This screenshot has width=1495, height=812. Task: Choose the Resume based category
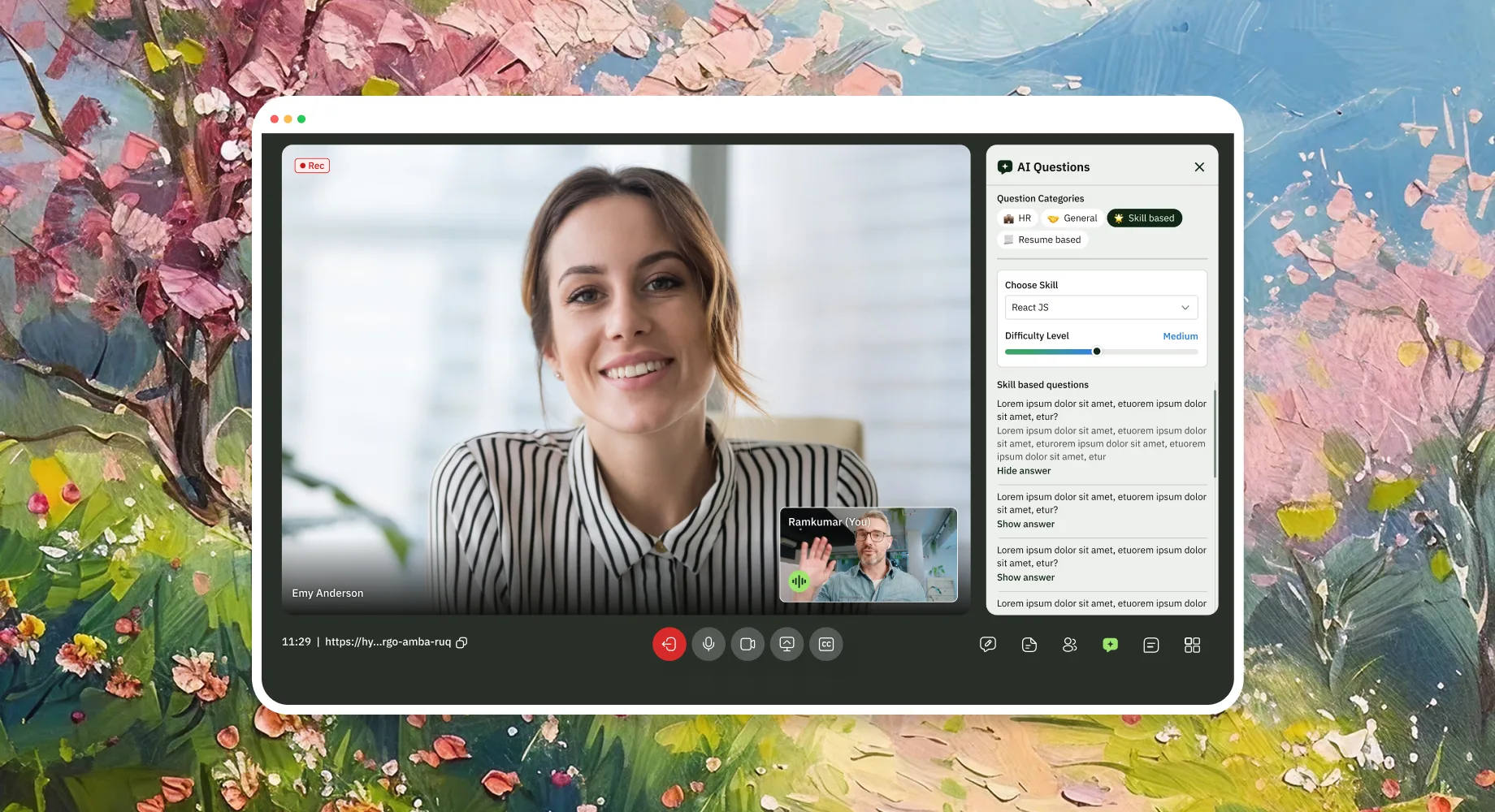coord(1042,240)
